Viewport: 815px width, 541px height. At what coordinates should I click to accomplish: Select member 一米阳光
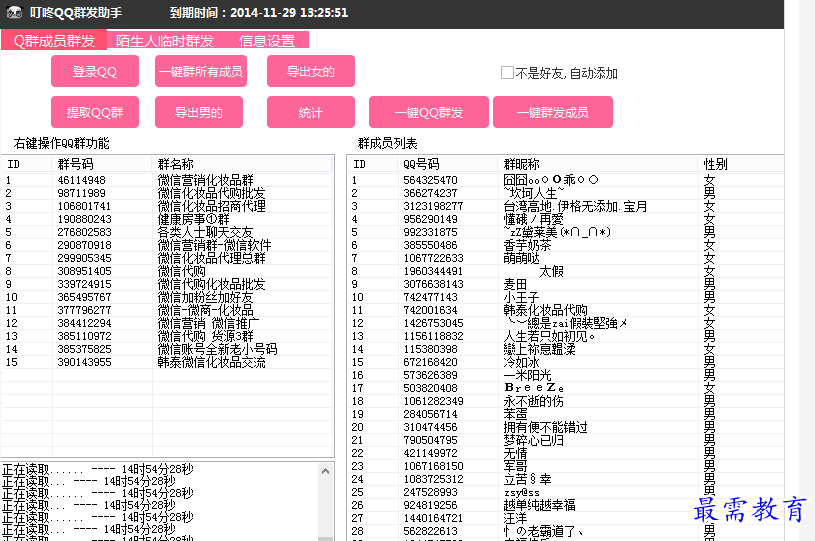click(x=527, y=375)
